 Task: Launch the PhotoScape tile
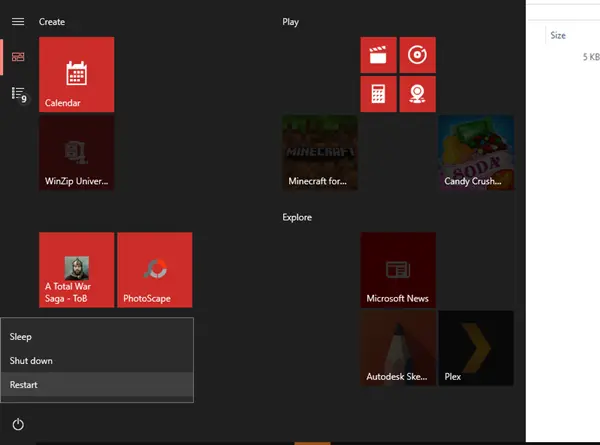tap(155, 269)
